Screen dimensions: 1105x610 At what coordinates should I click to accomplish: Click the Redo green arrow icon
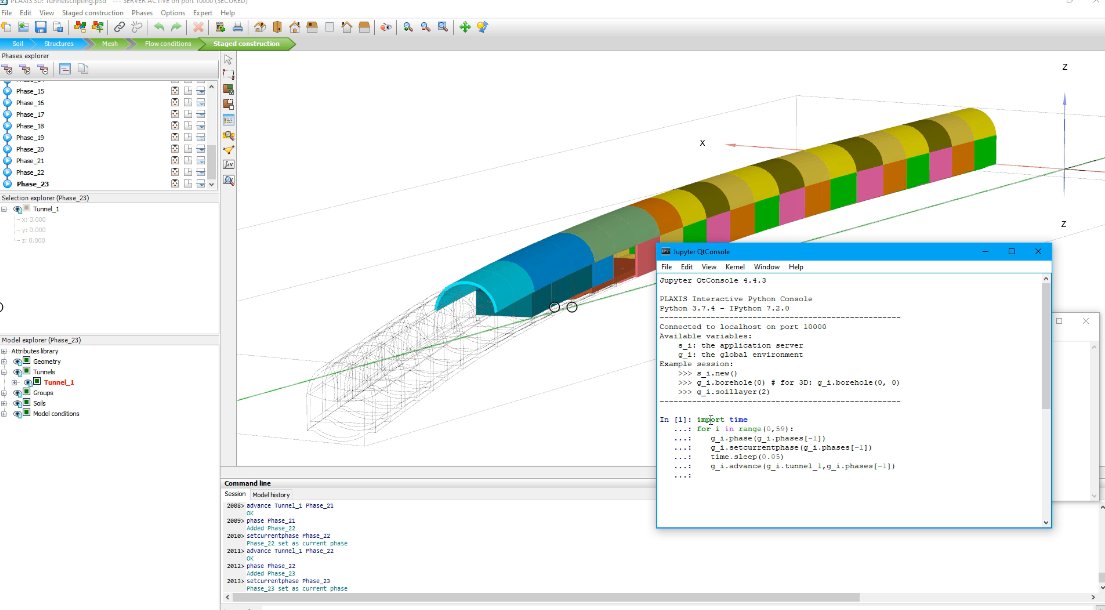(176, 27)
